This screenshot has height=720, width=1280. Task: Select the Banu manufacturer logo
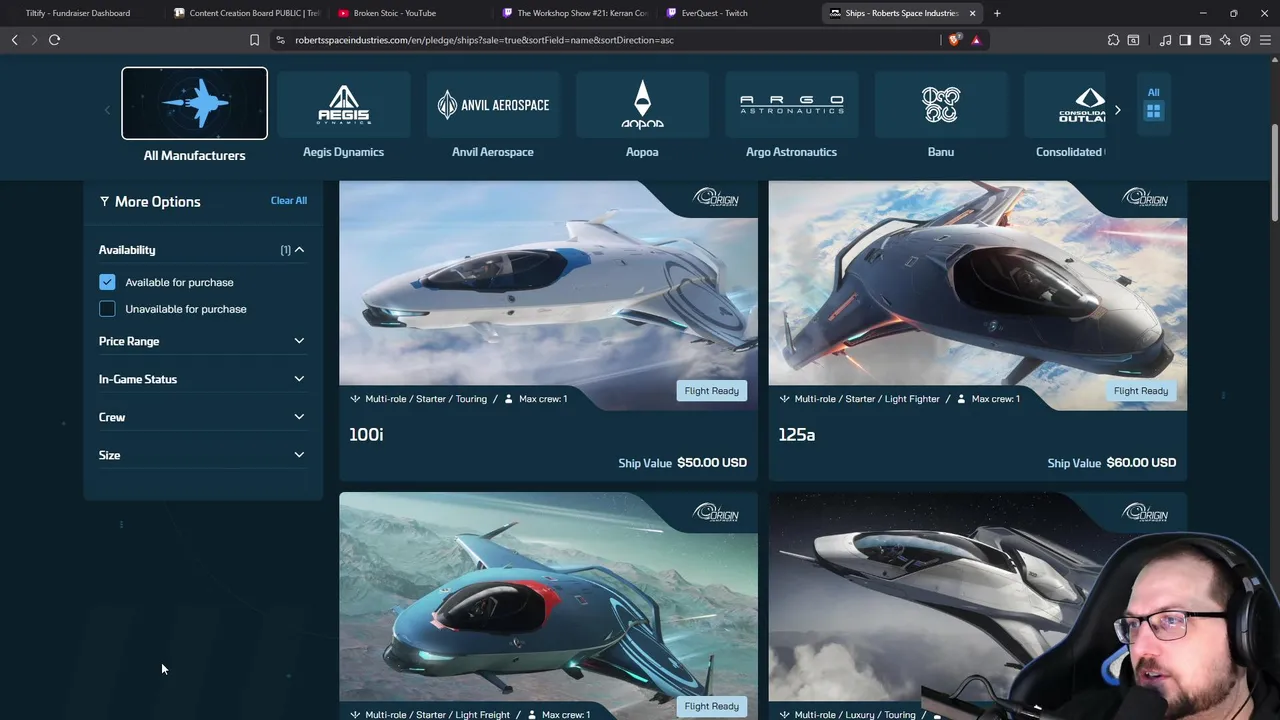click(x=941, y=104)
